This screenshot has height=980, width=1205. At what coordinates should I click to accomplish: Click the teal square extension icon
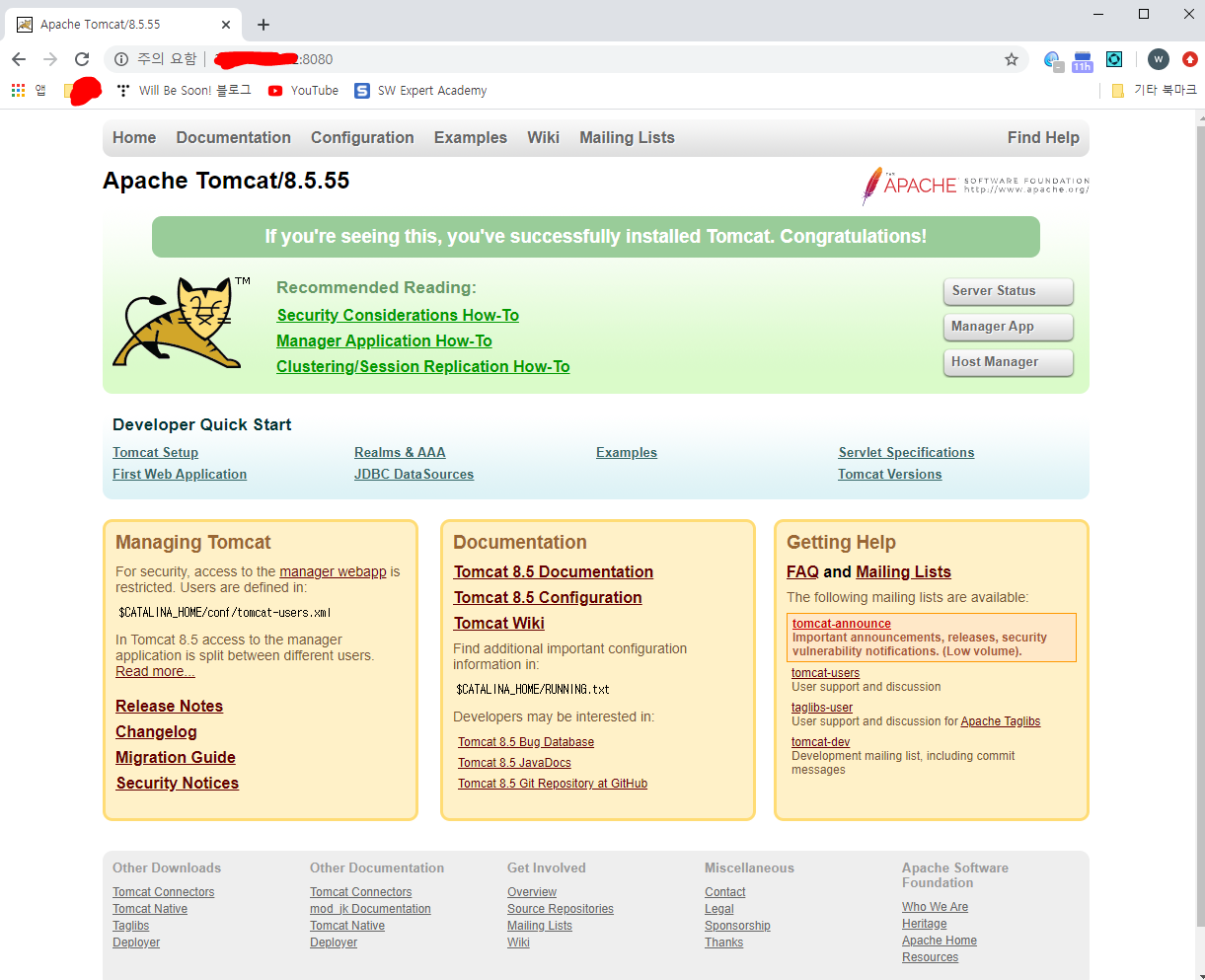[1114, 59]
